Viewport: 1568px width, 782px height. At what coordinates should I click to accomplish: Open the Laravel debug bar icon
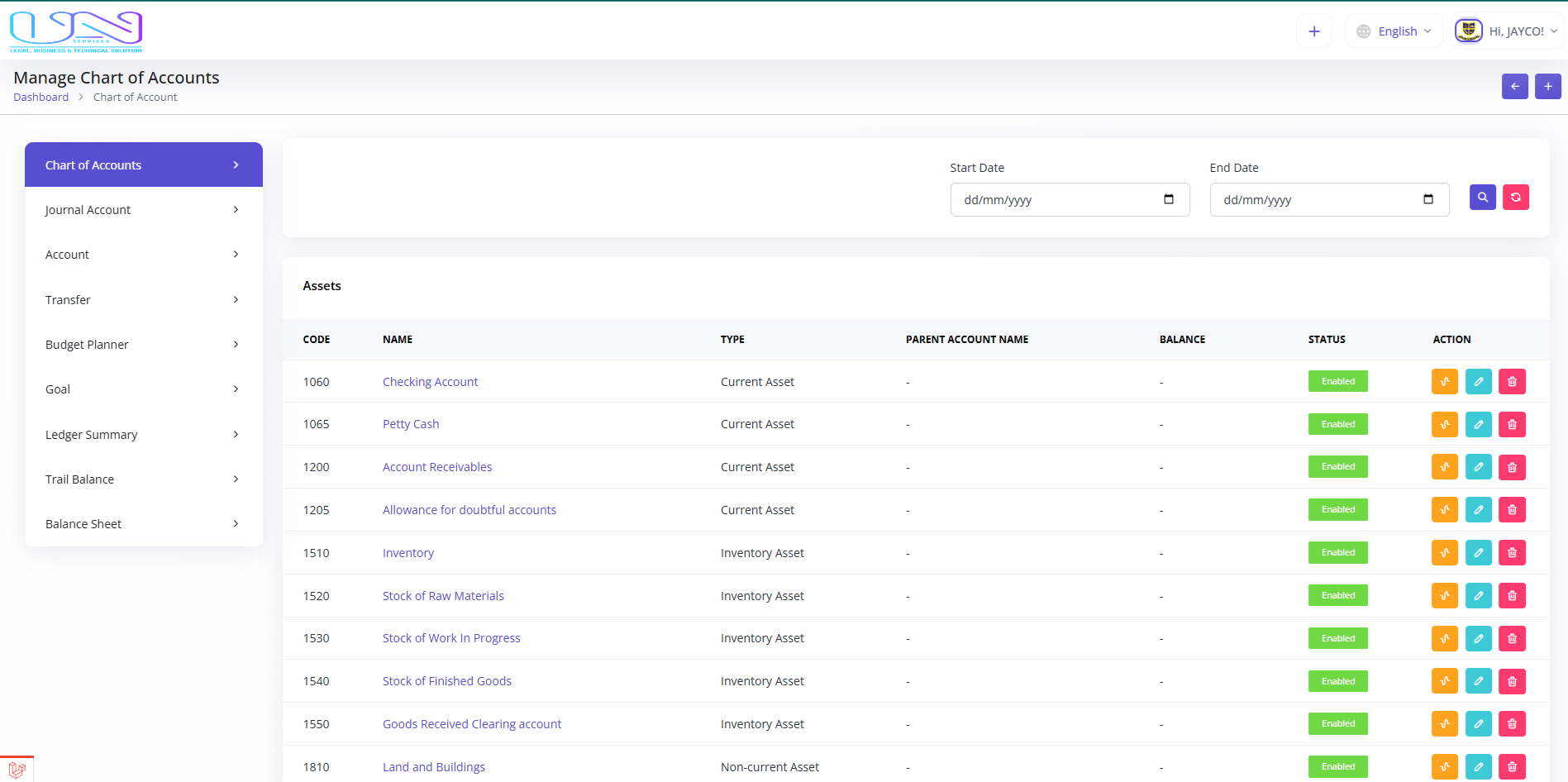tap(17, 770)
